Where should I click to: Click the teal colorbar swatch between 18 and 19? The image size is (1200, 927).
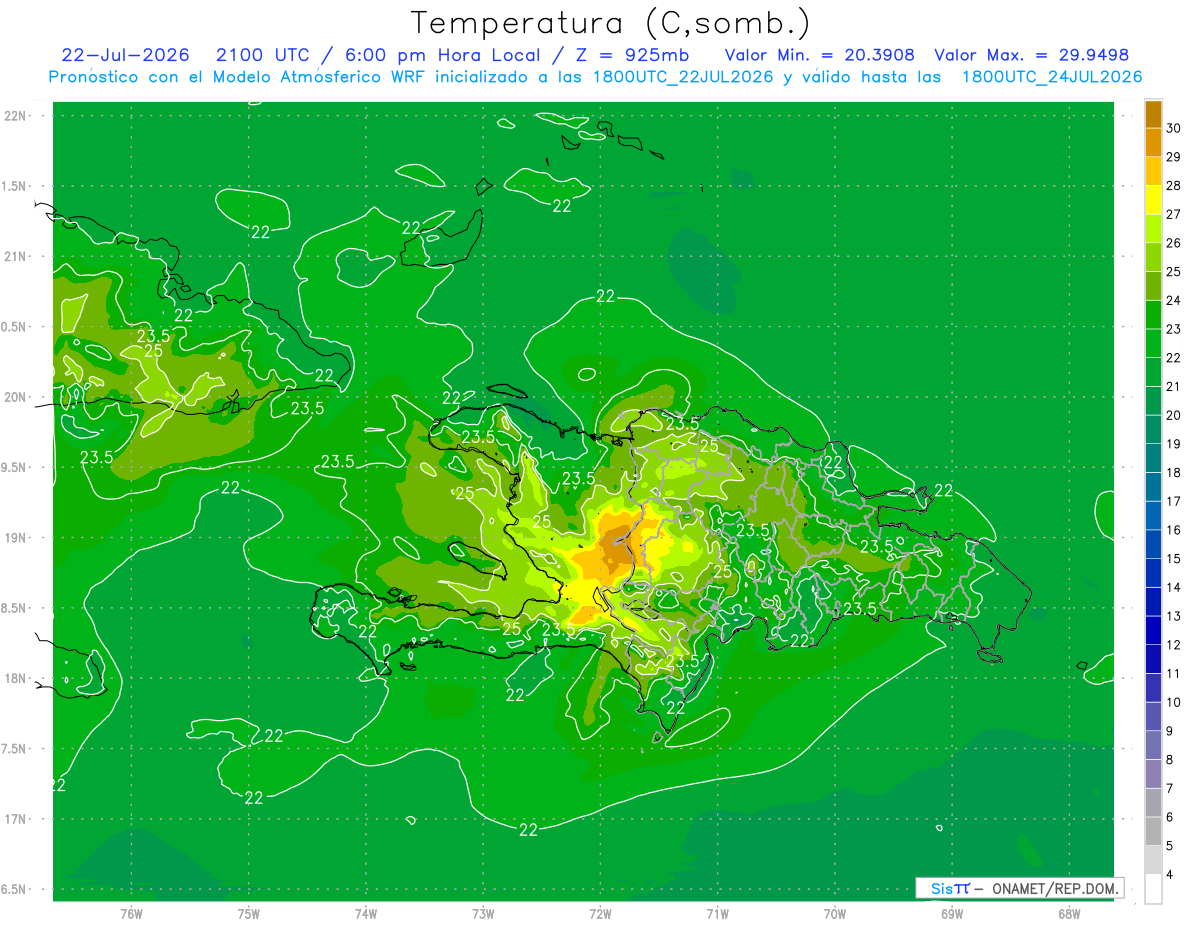coord(1153,458)
